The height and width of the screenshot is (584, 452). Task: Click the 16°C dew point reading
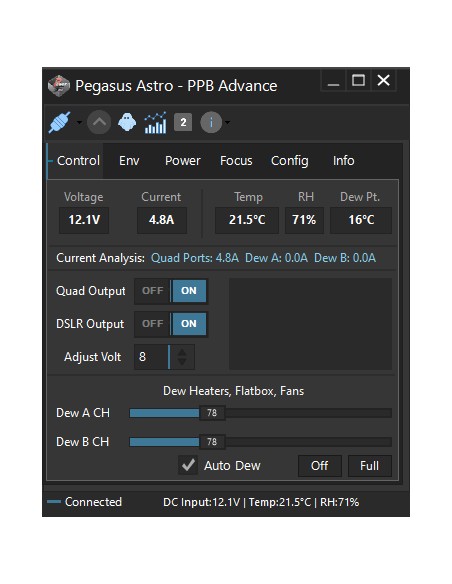pyautogui.click(x=361, y=220)
